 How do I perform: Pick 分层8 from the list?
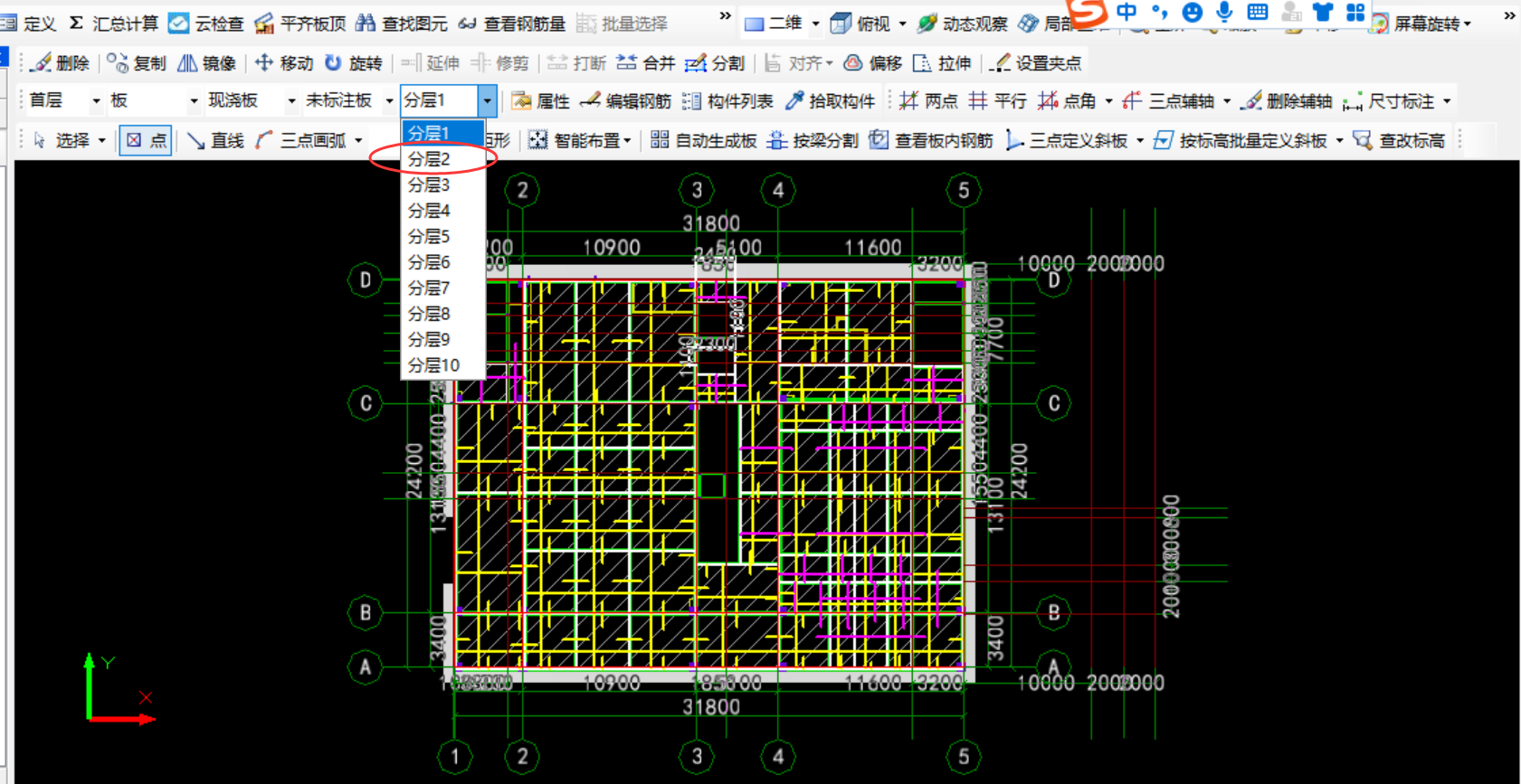442,314
